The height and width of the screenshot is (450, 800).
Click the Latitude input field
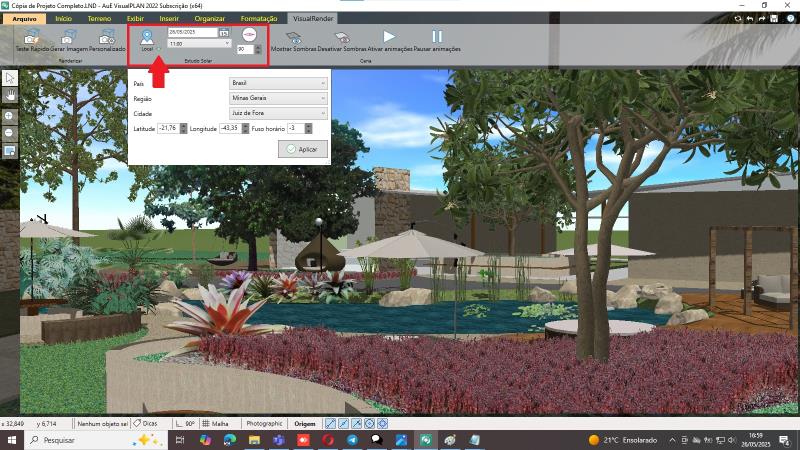point(168,128)
